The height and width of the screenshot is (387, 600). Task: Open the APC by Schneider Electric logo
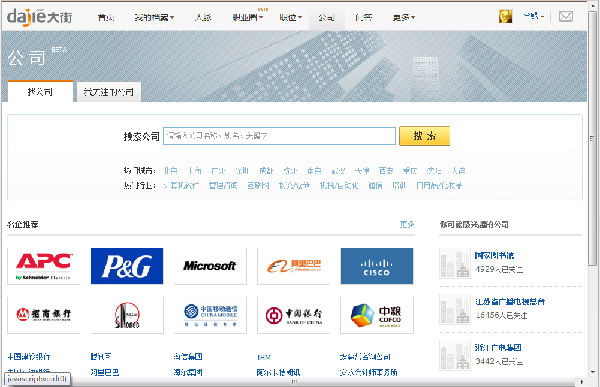click(44, 266)
